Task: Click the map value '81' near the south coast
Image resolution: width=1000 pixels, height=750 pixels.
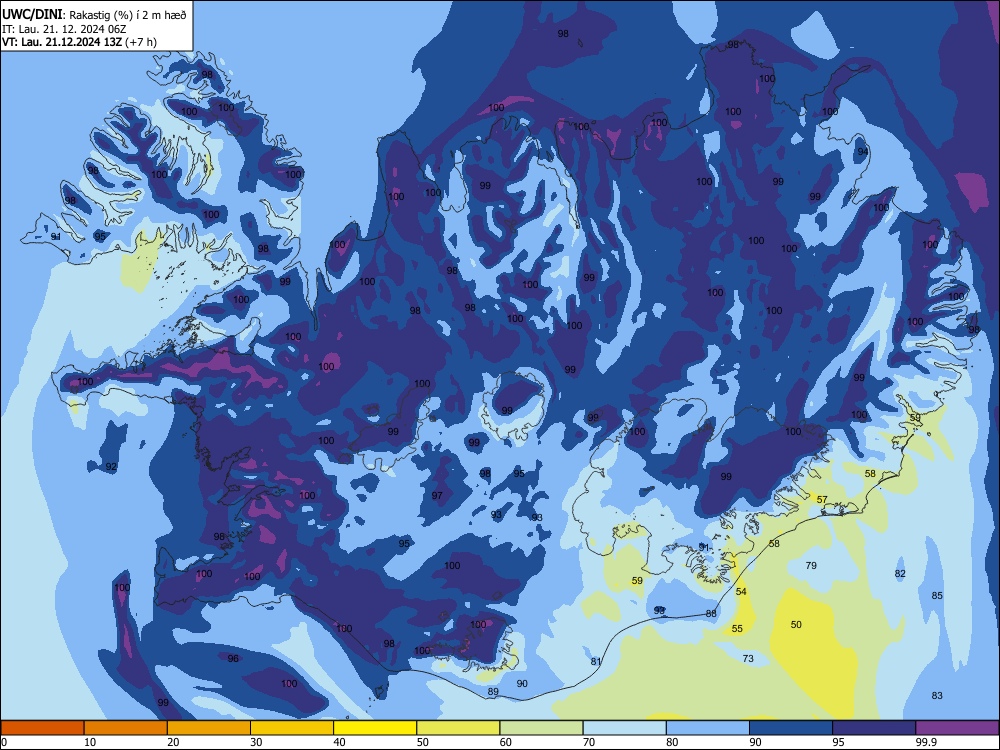Action: pyautogui.click(x=596, y=661)
